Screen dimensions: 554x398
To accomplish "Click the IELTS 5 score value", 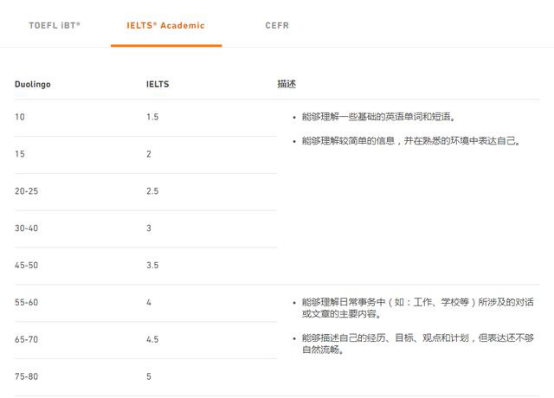I will pyautogui.click(x=149, y=377).
